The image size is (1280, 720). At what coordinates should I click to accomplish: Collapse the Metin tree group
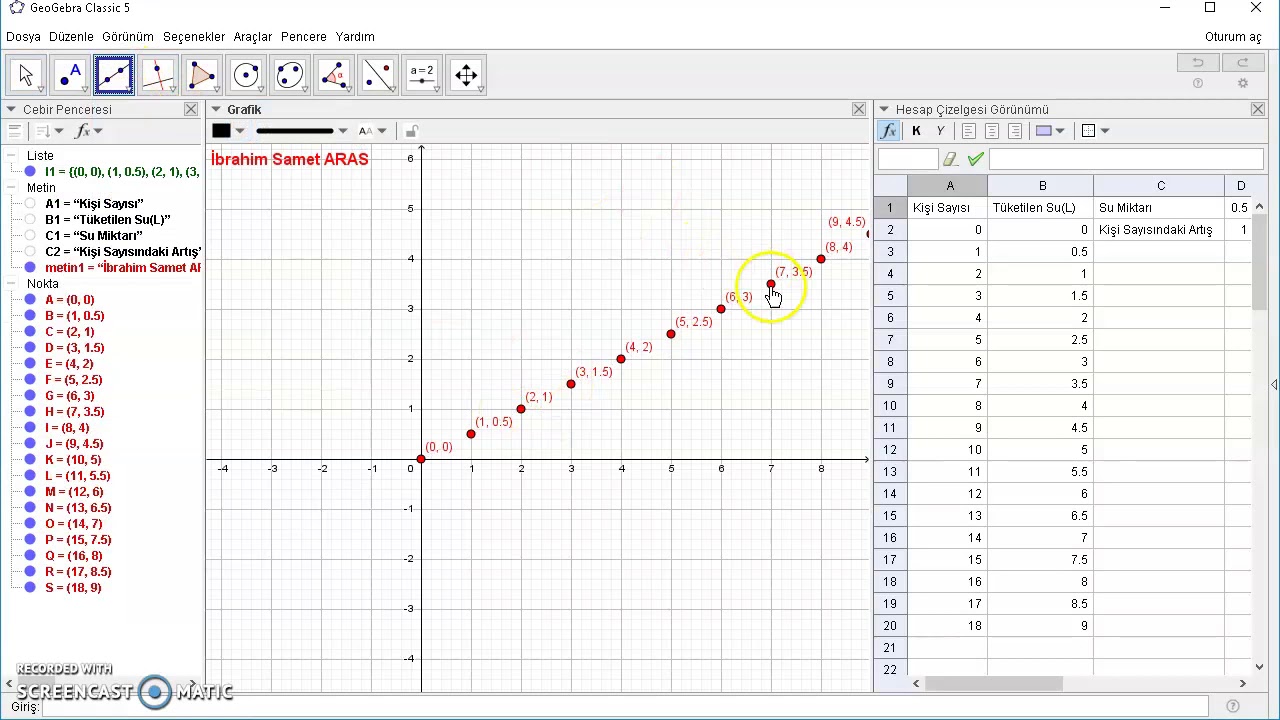click(12, 188)
